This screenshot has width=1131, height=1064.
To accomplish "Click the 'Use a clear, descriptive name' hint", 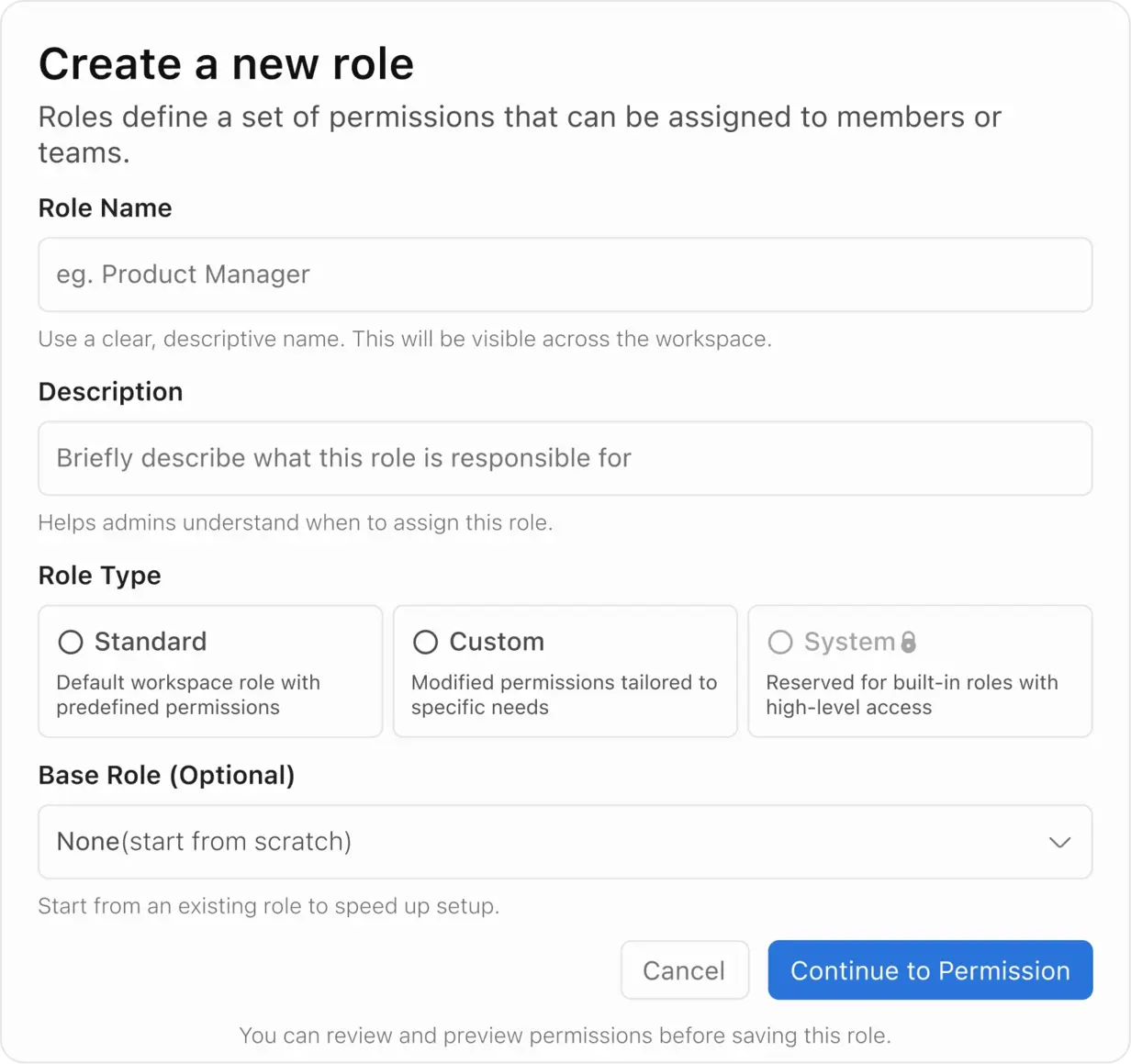I will point(404,339).
